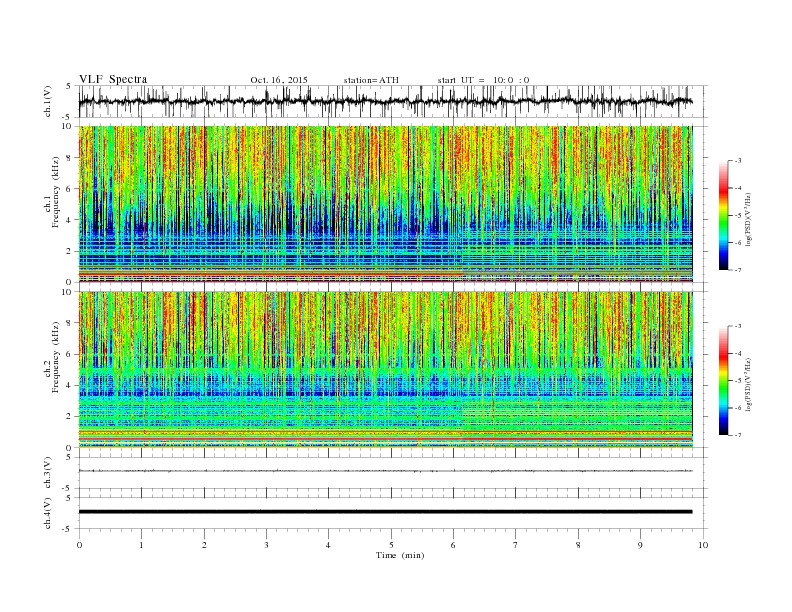Viewport: 792px width, 612px height.
Task: Click the "0" tick on the time axis
Action: [x=79, y=545]
